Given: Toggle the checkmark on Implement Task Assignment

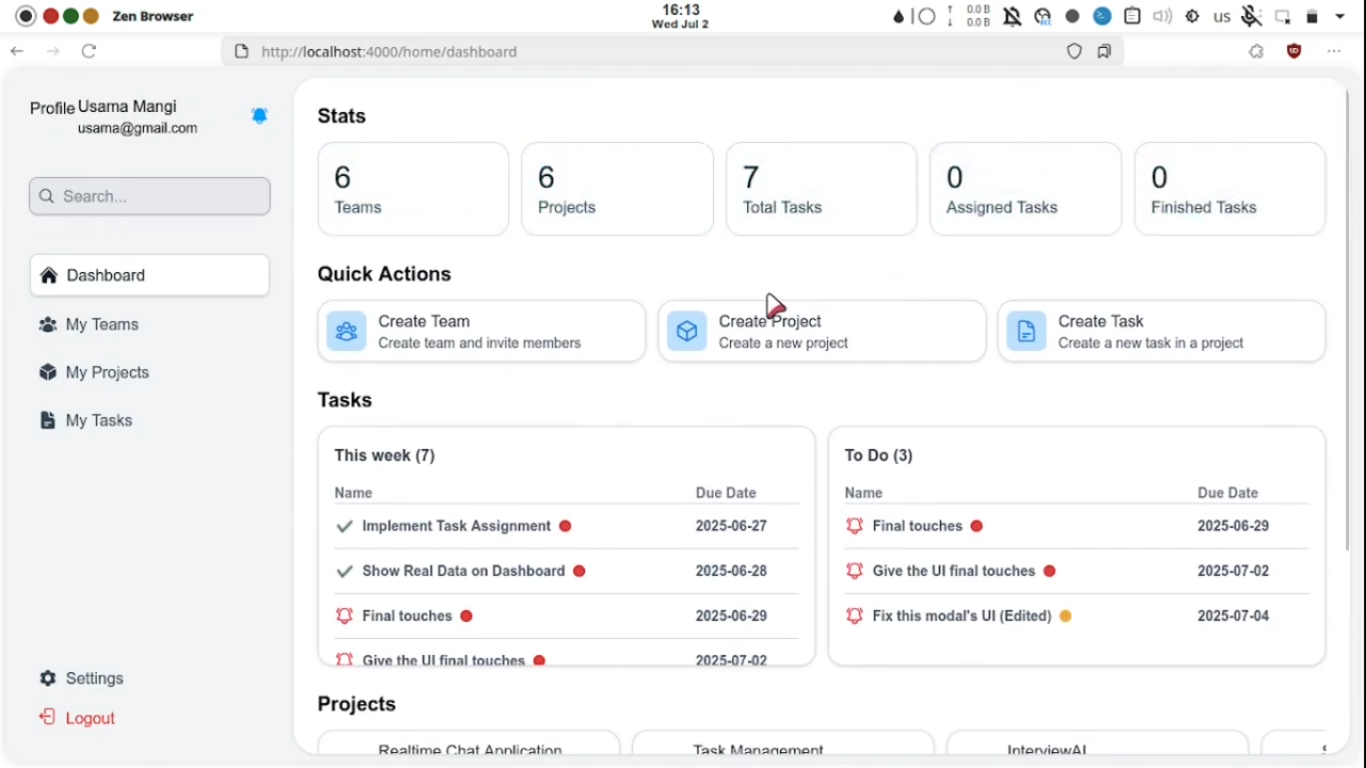Looking at the screenshot, I should (344, 525).
